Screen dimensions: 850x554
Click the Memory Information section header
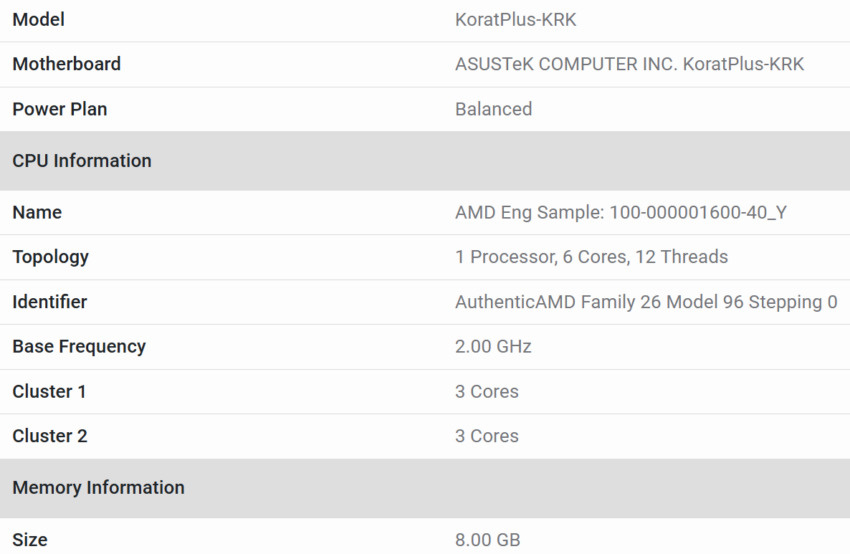pyautogui.click(x=98, y=488)
